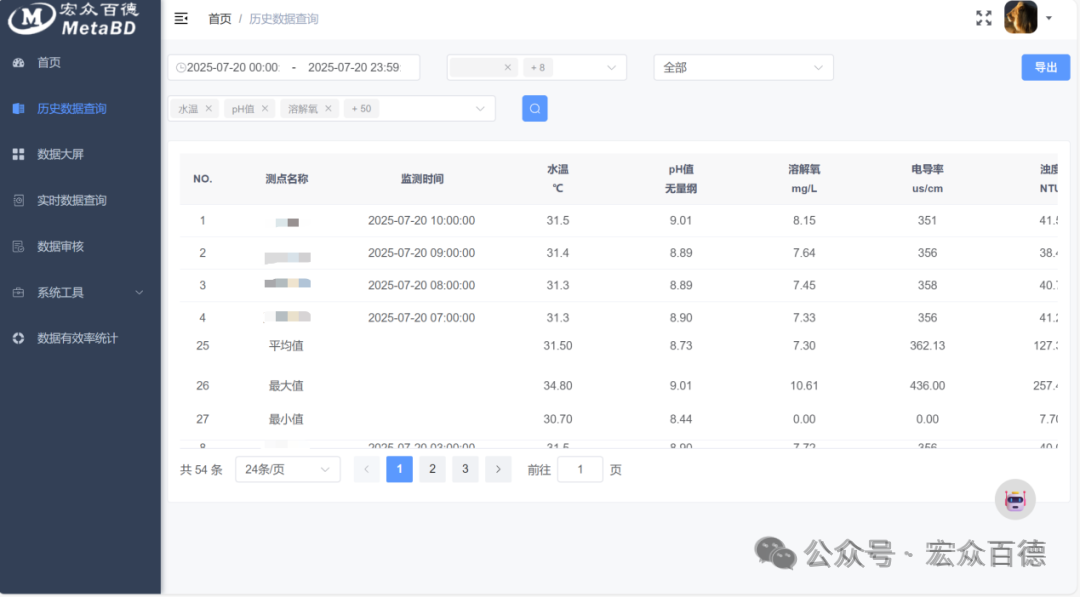This screenshot has height=597, width=1080.
Task: Enter fullscreen with the top-right expand icon
Action: click(984, 16)
